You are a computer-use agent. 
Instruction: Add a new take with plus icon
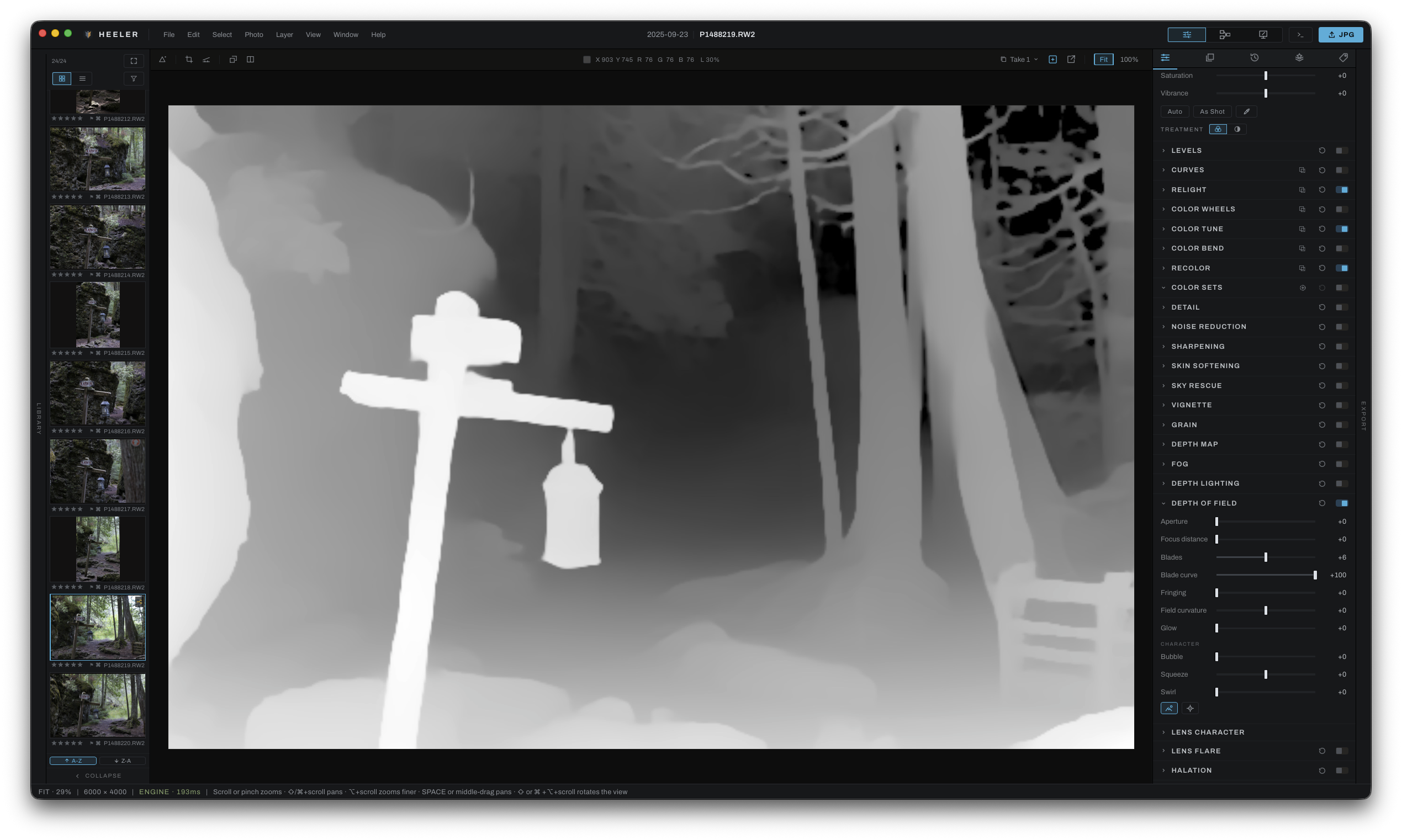coord(1052,60)
